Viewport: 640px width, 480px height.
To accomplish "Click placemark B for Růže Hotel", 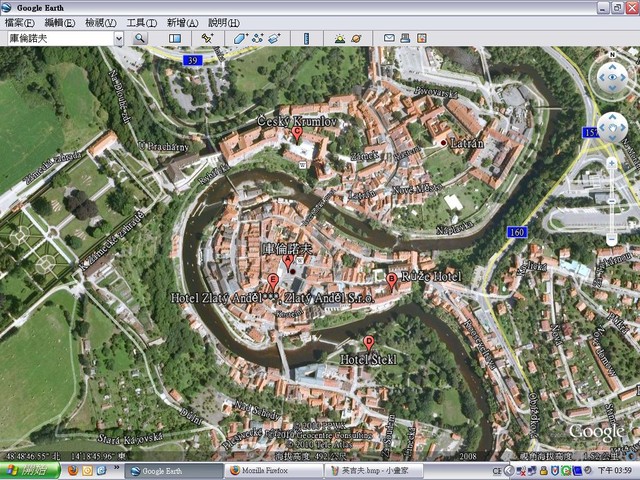I will (x=391, y=282).
